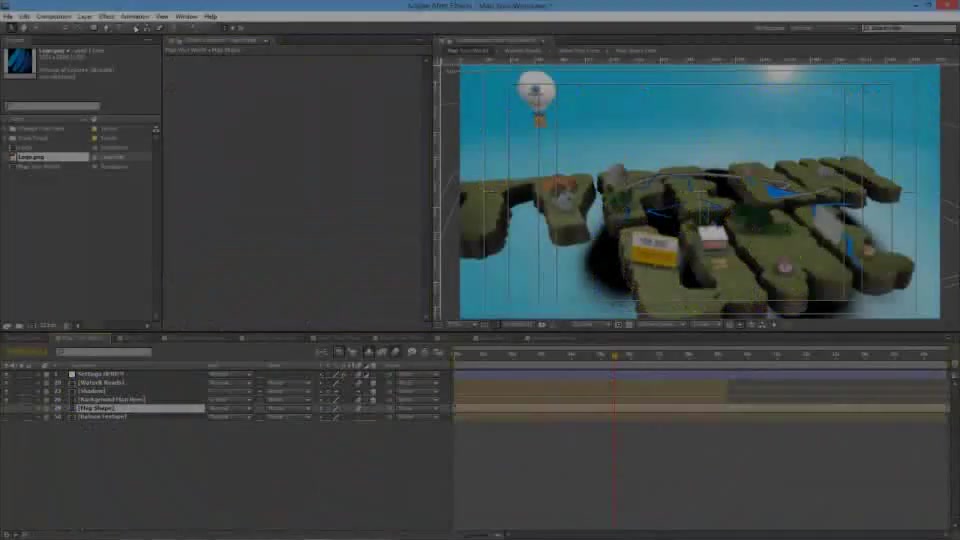Open the viewer magnification dropdown
This screenshot has width=960, height=540.
coord(462,324)
